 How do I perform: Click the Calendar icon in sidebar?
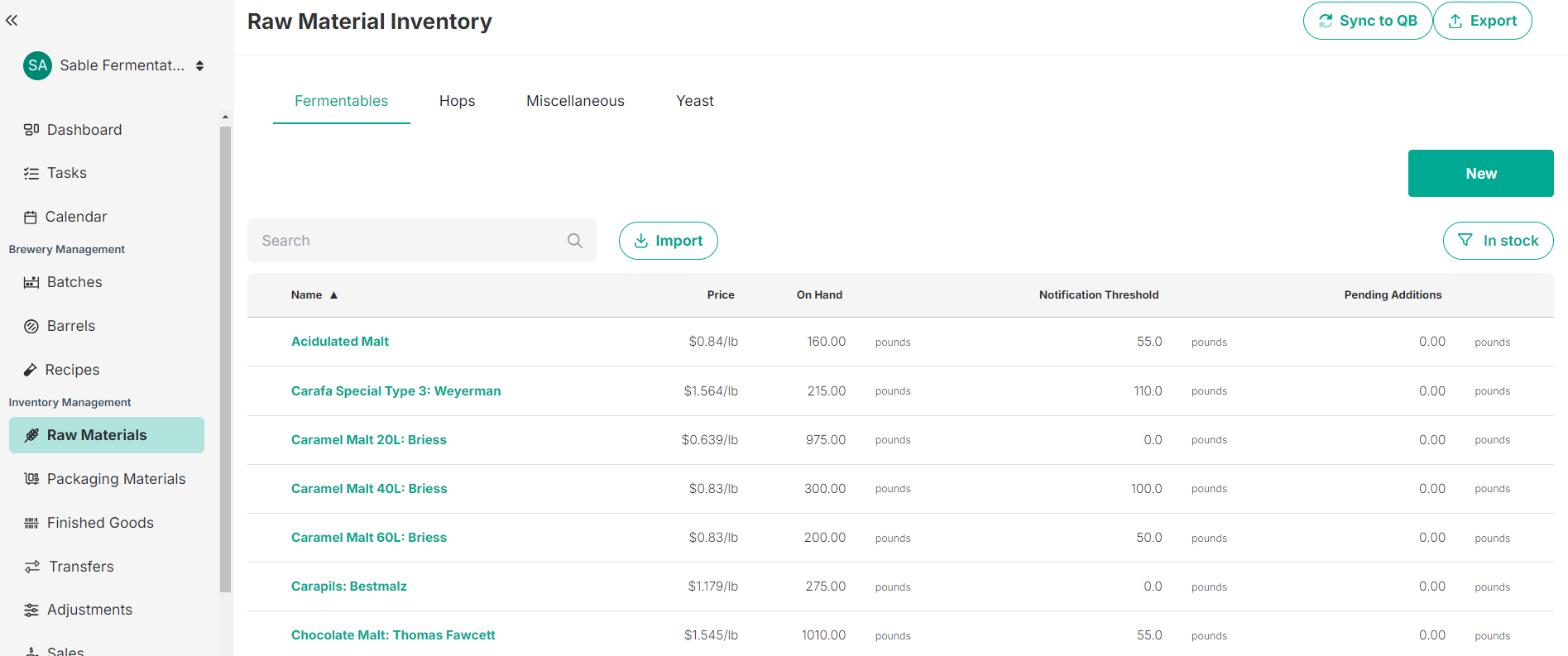(x=31, y=218)
